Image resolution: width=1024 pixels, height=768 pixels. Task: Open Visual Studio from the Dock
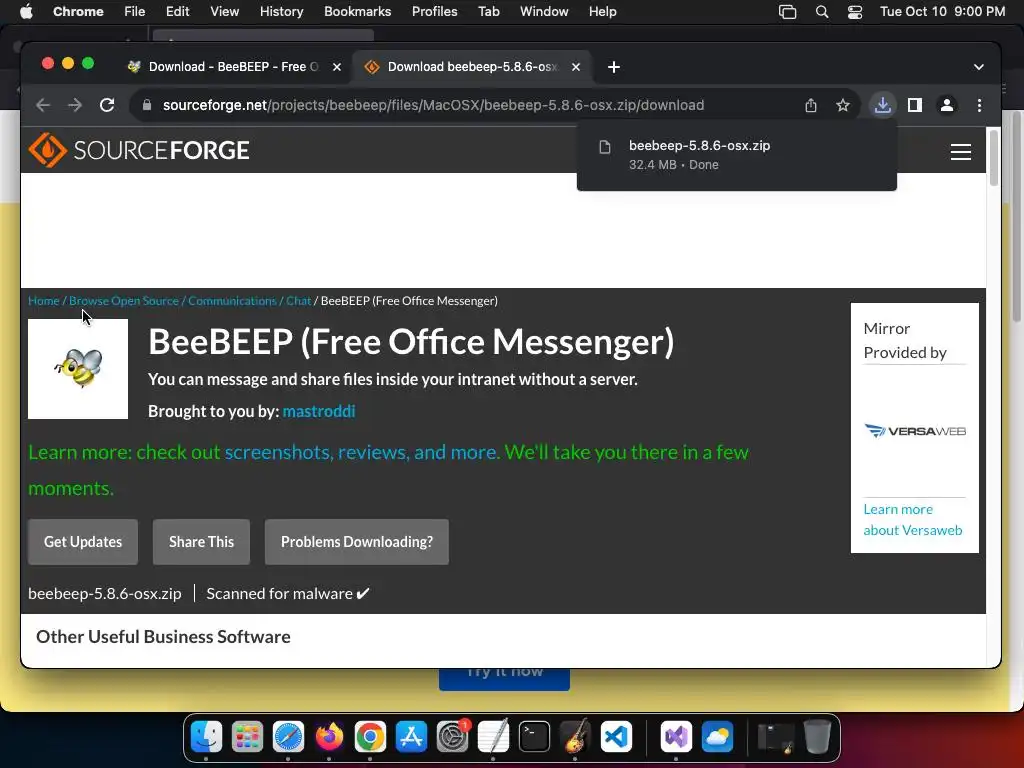click(676, 737)
